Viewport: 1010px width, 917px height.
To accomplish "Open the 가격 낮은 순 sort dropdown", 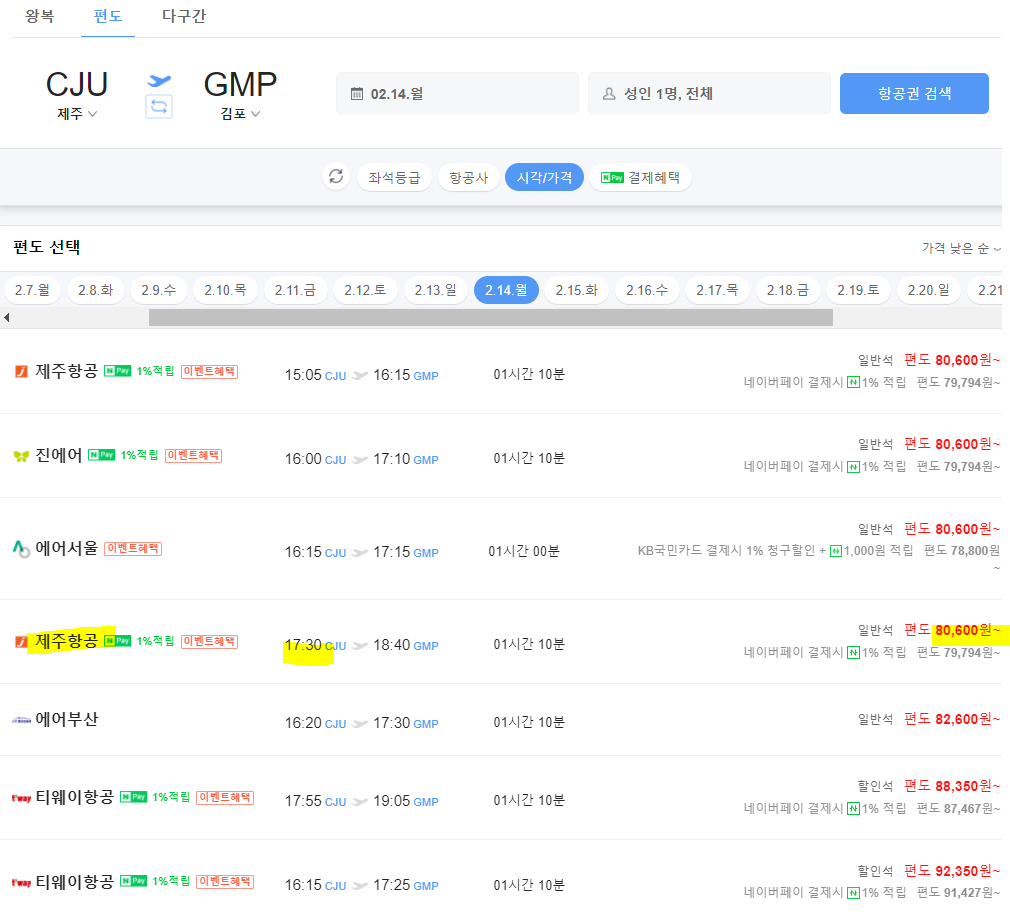I will (x=960, y=249).
